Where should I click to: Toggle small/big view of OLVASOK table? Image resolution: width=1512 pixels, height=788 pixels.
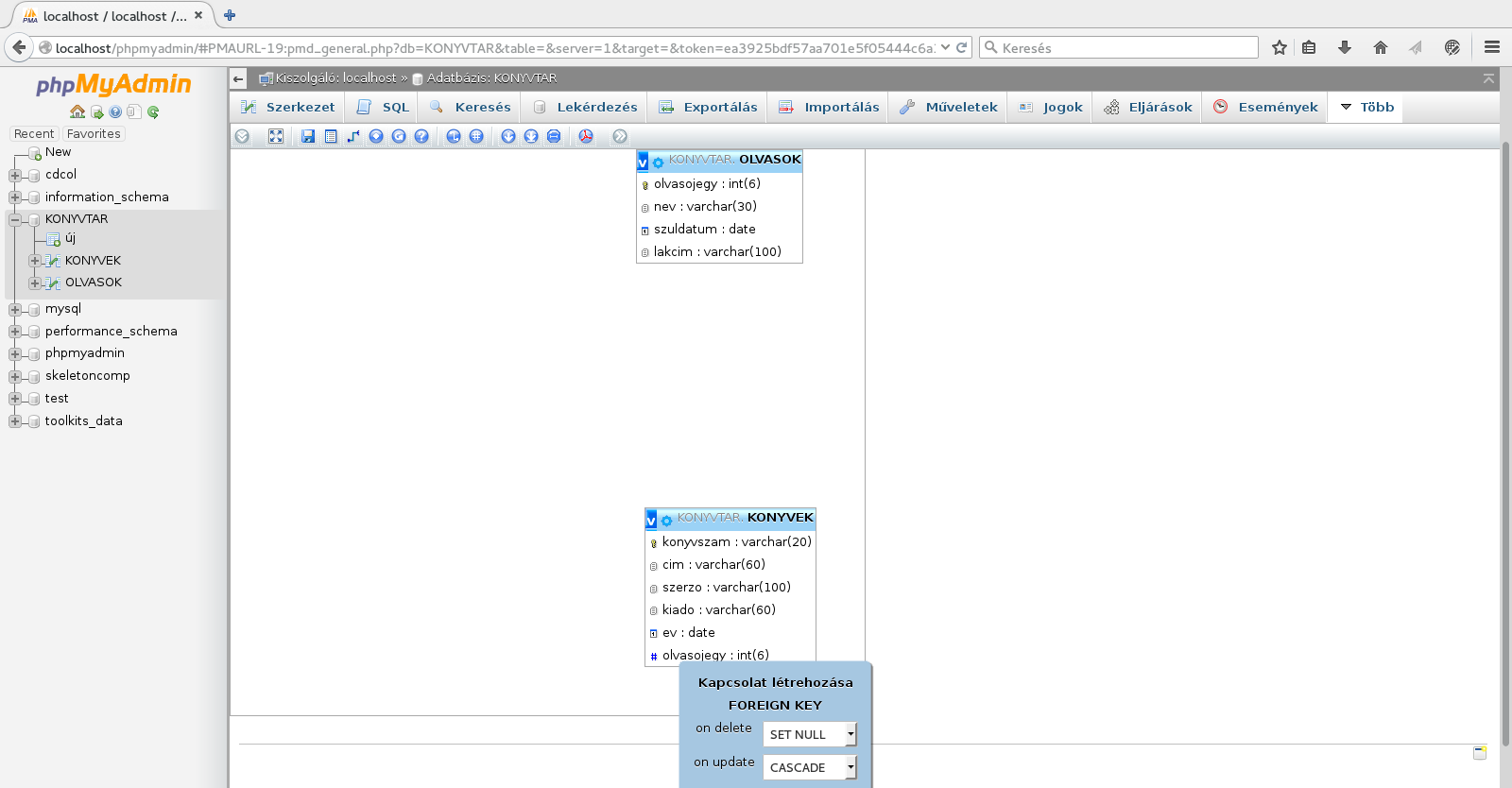click(x=643, y=162)
